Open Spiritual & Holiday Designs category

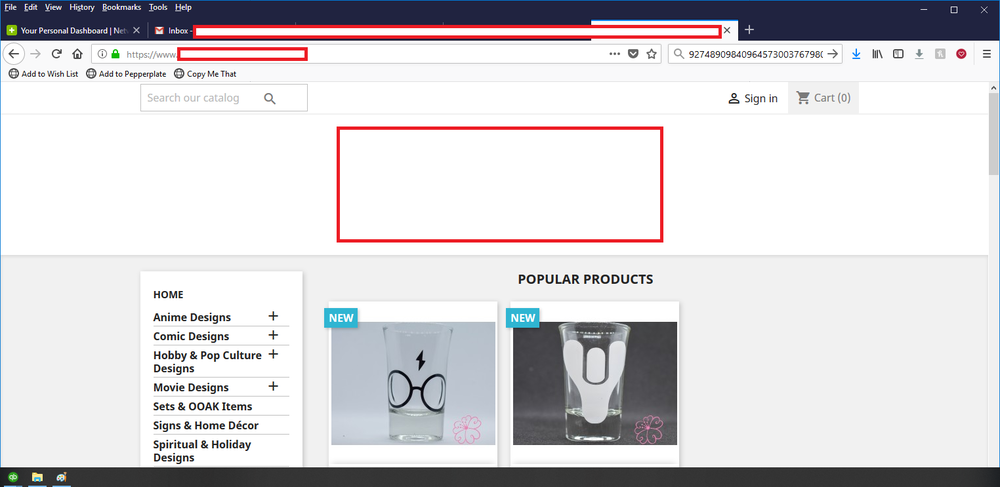pos(202,451)
